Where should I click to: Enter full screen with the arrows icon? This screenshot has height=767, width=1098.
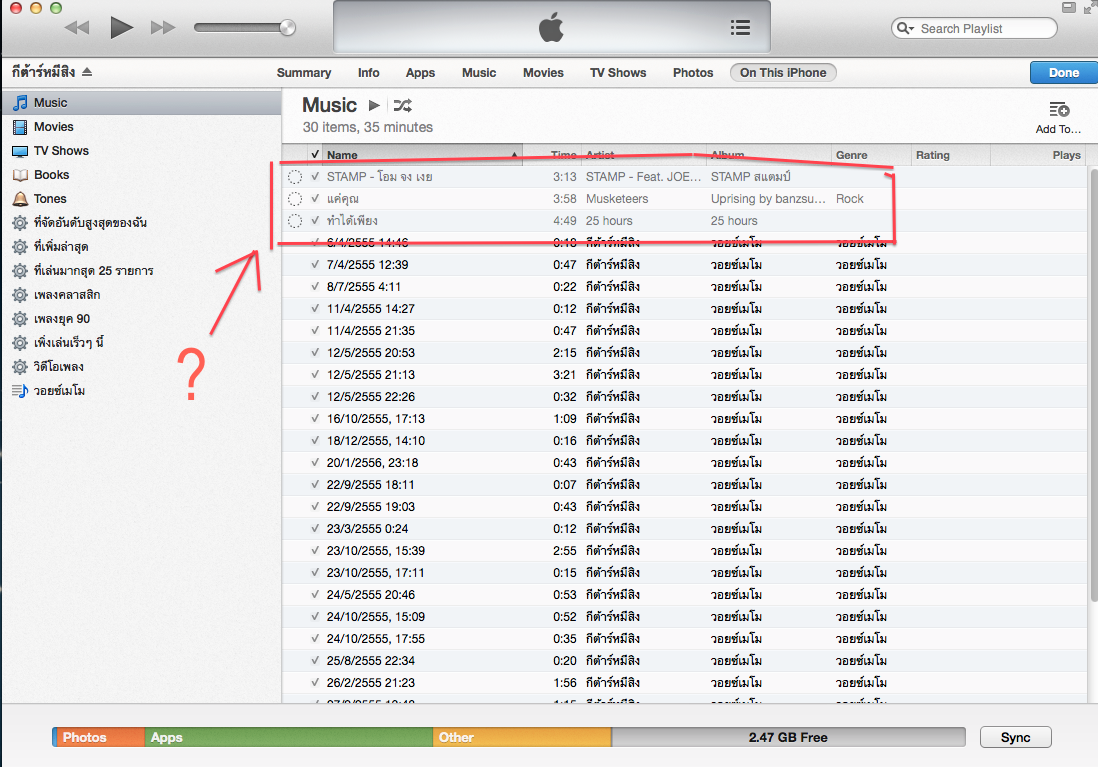coord(1090,8)
